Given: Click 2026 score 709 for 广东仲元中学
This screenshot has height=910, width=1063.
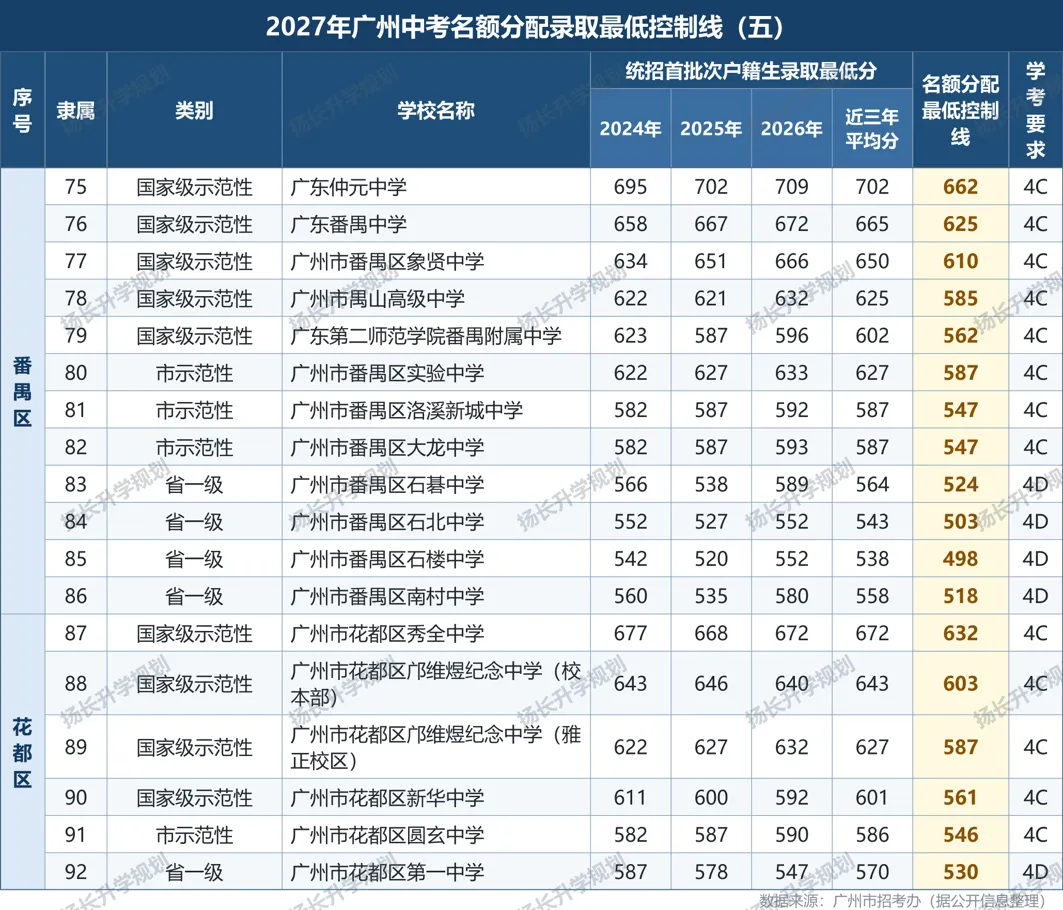Looking at the screenshot, I should tap(791, 187).
